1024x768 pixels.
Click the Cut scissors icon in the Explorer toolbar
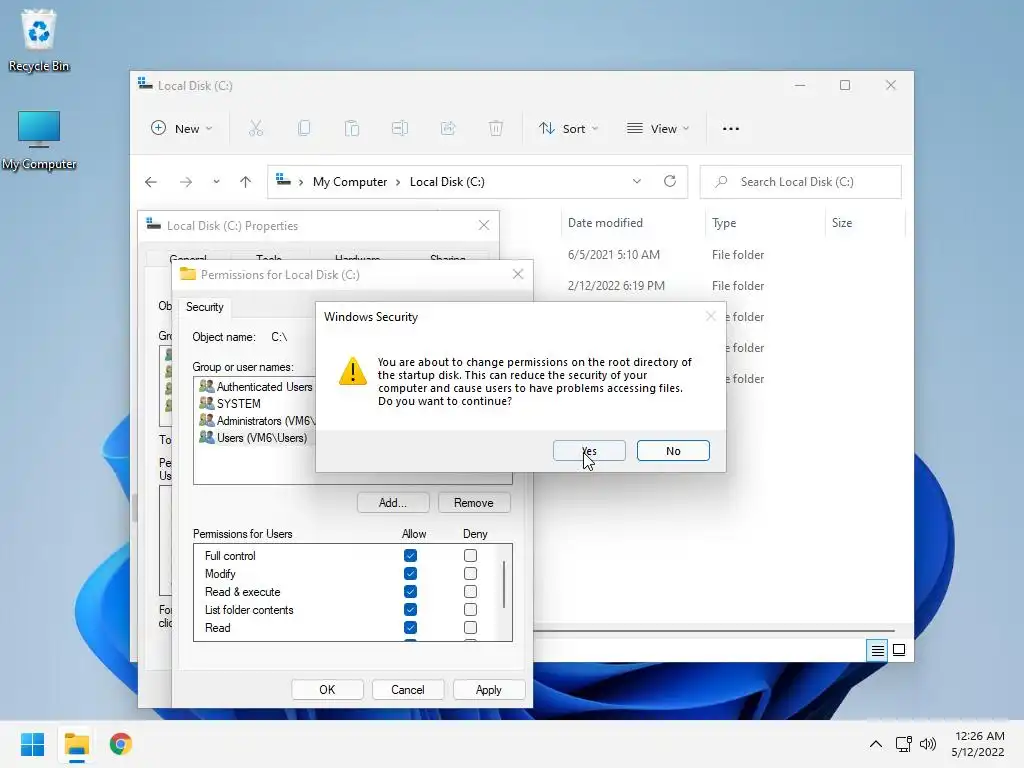coord(255,129)
